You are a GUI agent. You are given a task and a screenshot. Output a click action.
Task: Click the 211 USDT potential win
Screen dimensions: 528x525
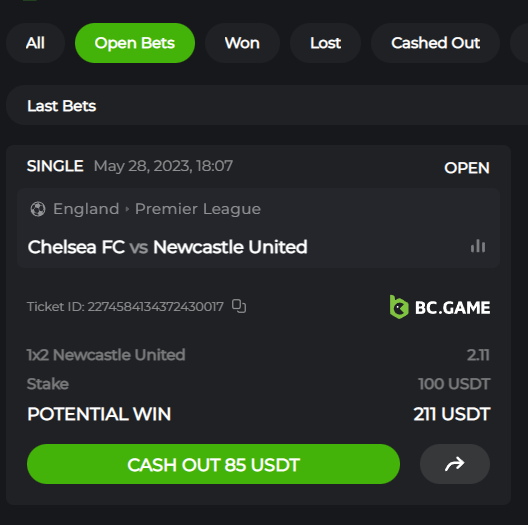452,414
